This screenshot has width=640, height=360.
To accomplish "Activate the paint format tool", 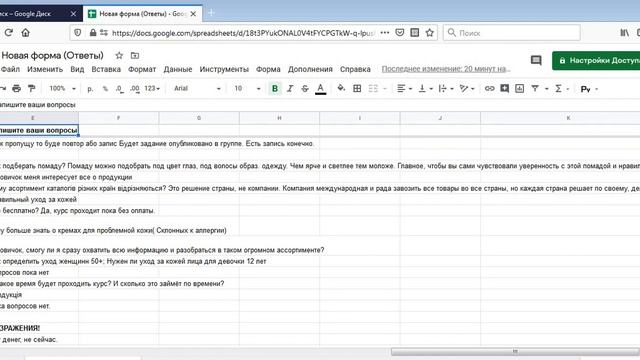I will (x=31, y=88).
